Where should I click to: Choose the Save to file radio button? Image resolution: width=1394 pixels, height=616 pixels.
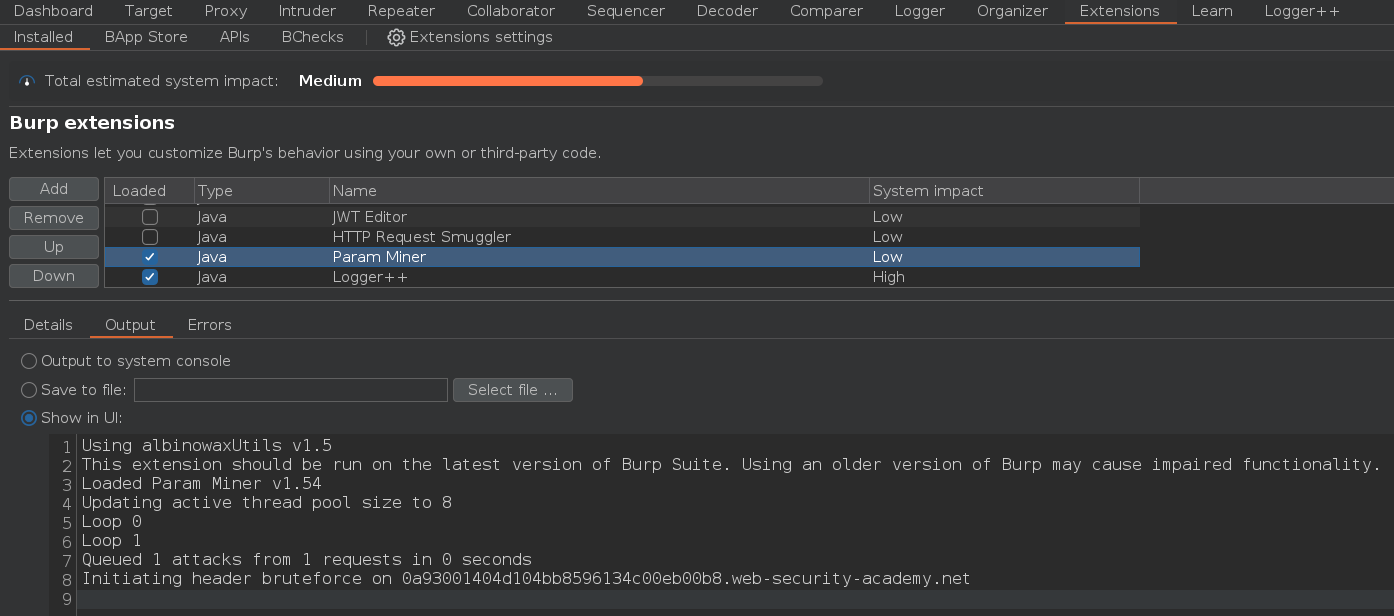[29, 390]
